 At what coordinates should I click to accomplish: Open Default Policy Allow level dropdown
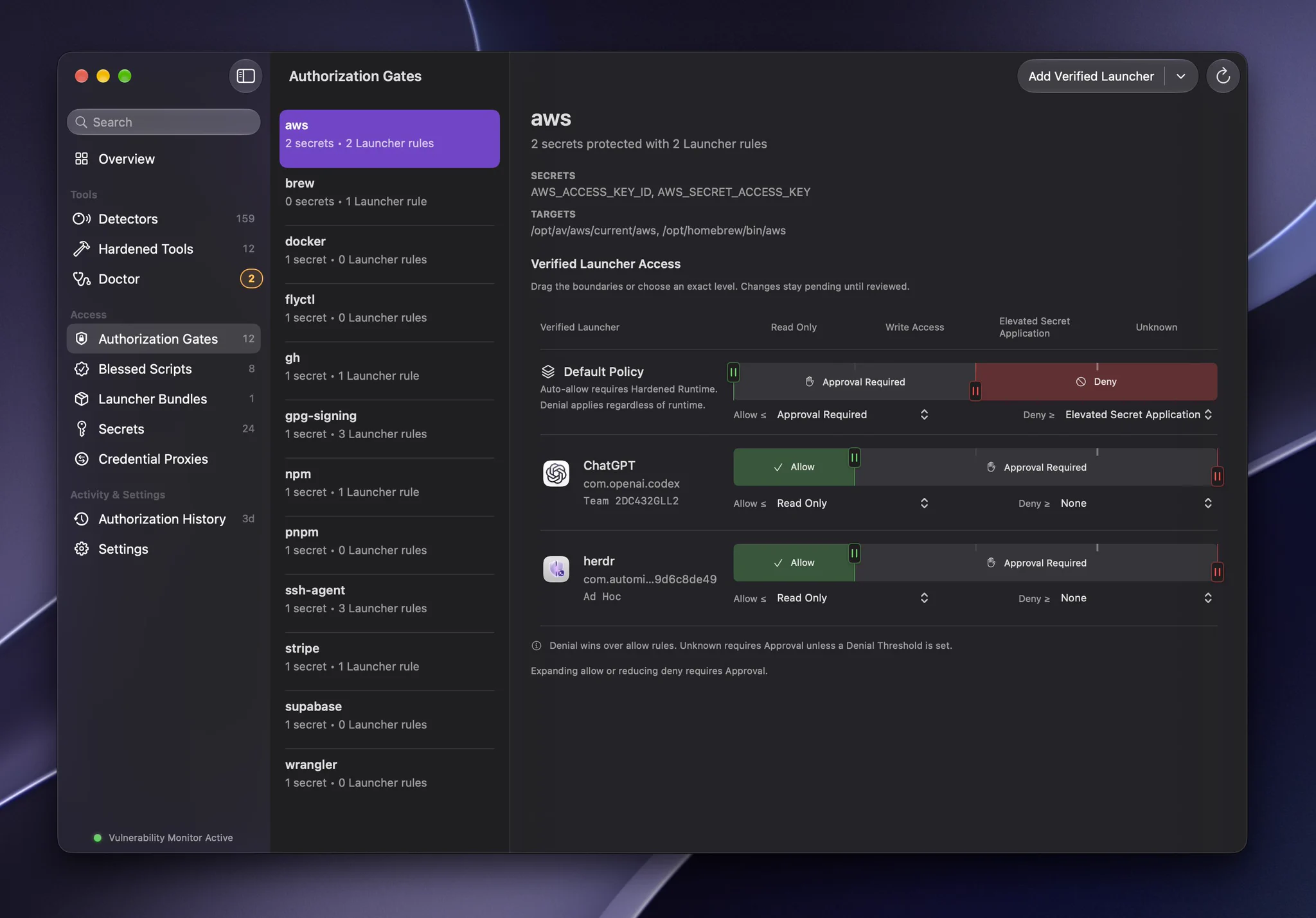click(x=852, y=414)
